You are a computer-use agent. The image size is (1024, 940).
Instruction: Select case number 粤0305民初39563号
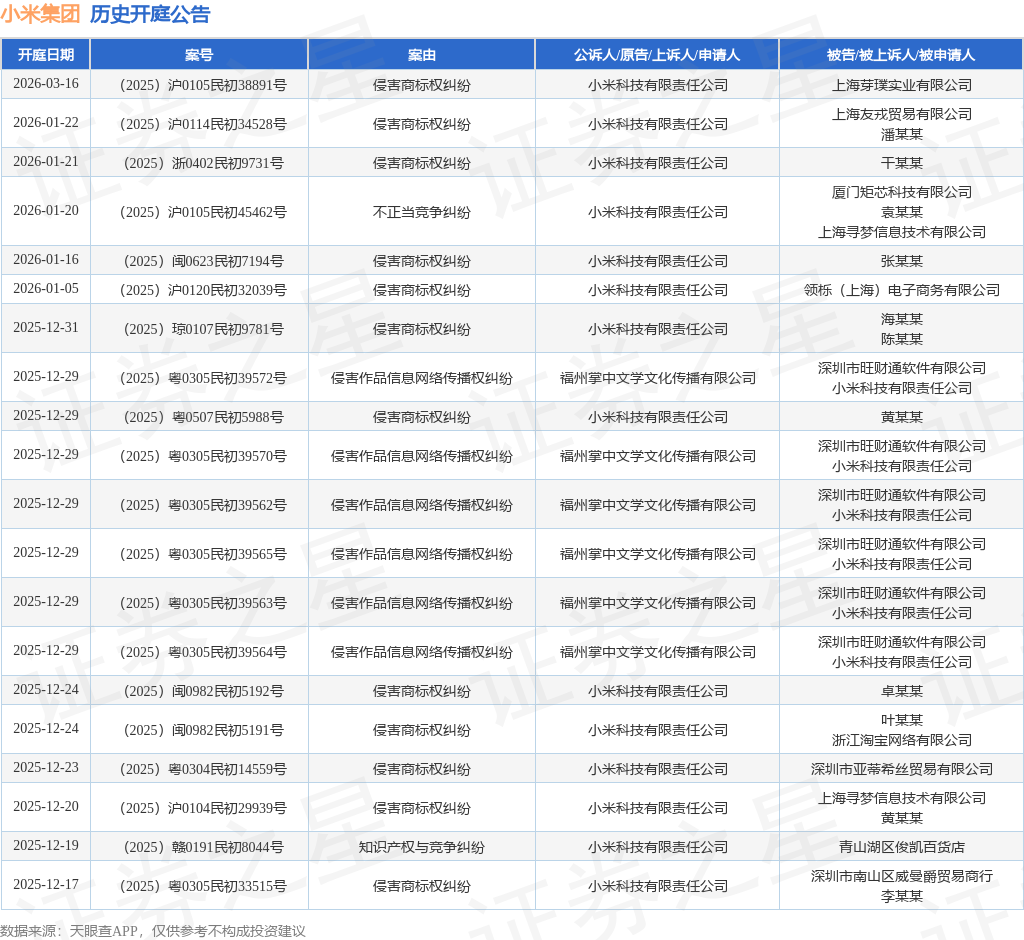(203, 603)
